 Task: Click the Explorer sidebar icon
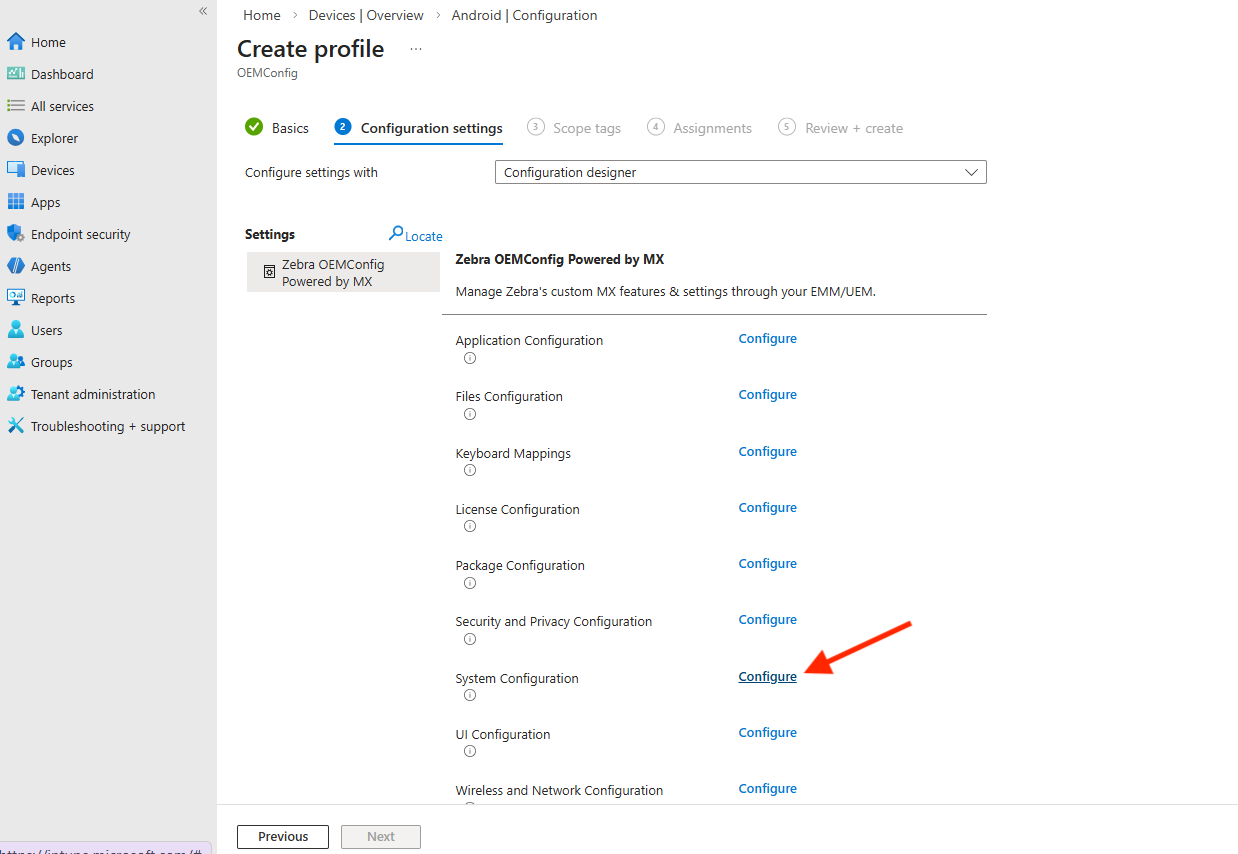pyautogui.click(x=16, y=138)
